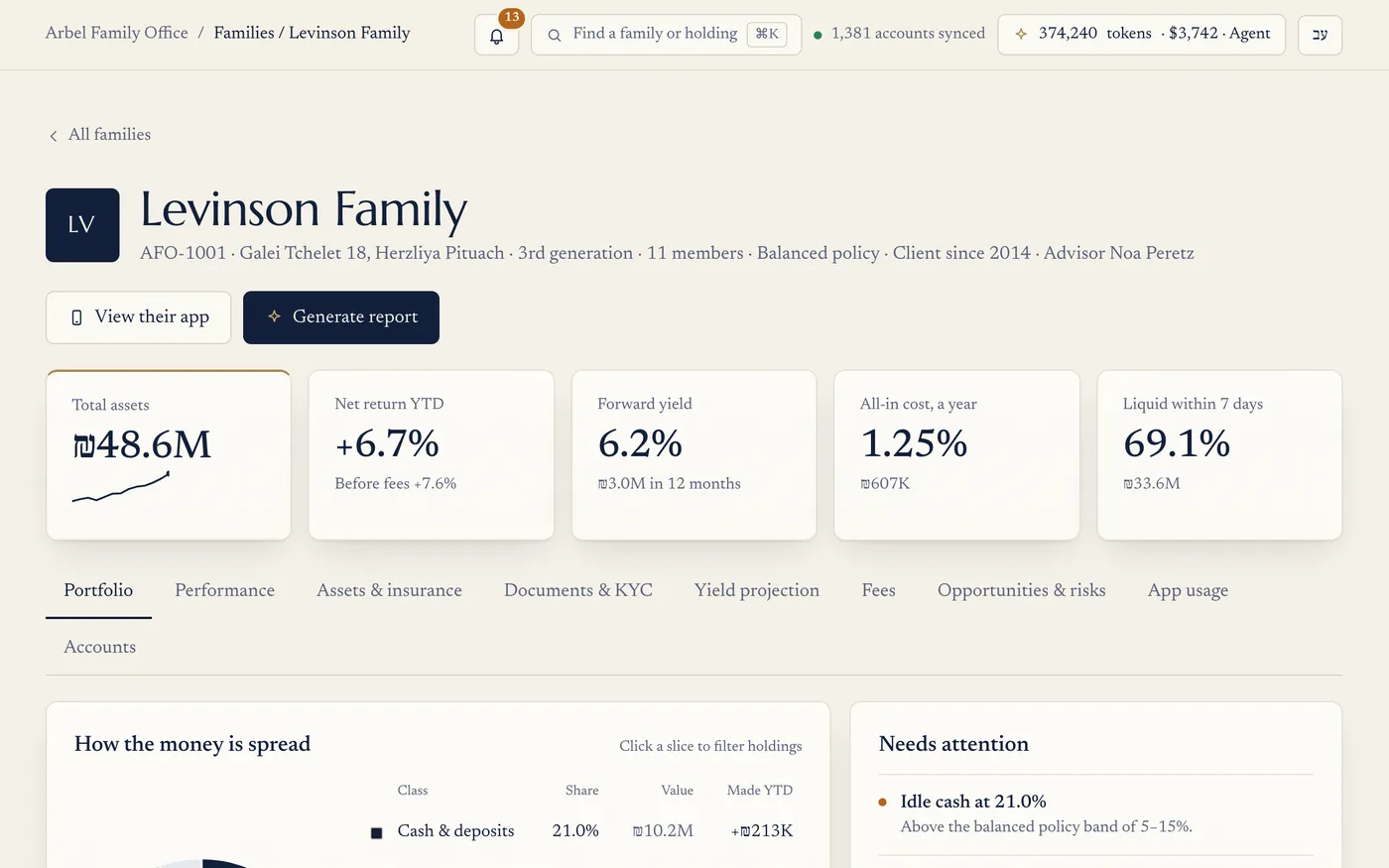Open the Opportunities & risks tab
This screenshot has width=1389, height=868.
coord(1021,590)
